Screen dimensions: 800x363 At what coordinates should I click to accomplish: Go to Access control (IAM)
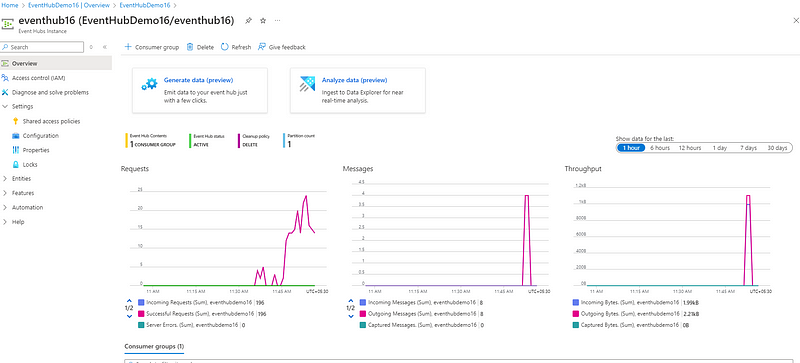(38, 78)
